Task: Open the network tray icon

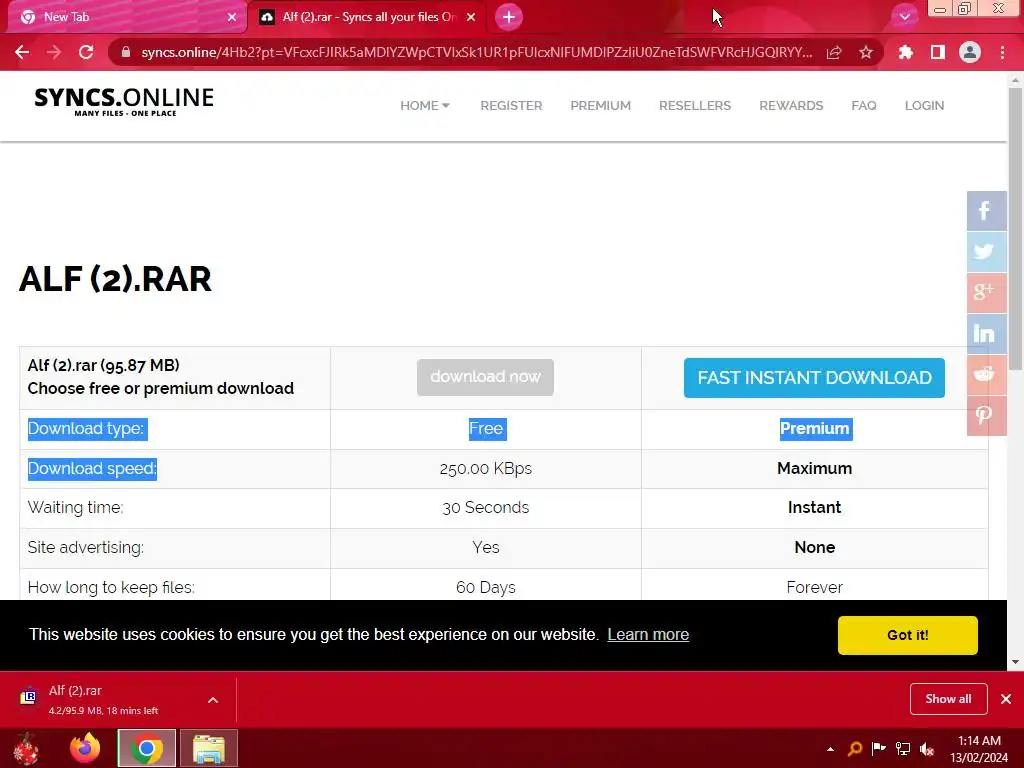Action: (903, 749)
